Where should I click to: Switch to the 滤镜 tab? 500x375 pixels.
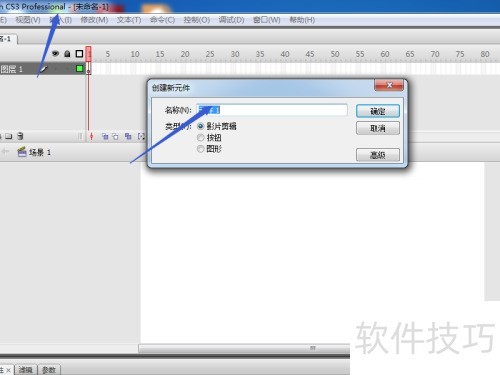click(26, 370)
